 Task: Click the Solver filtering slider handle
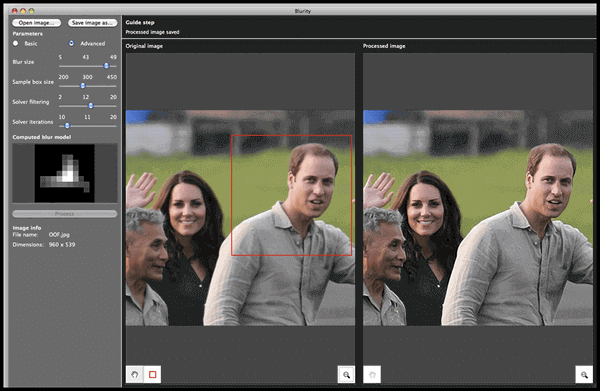pos(91,106)
